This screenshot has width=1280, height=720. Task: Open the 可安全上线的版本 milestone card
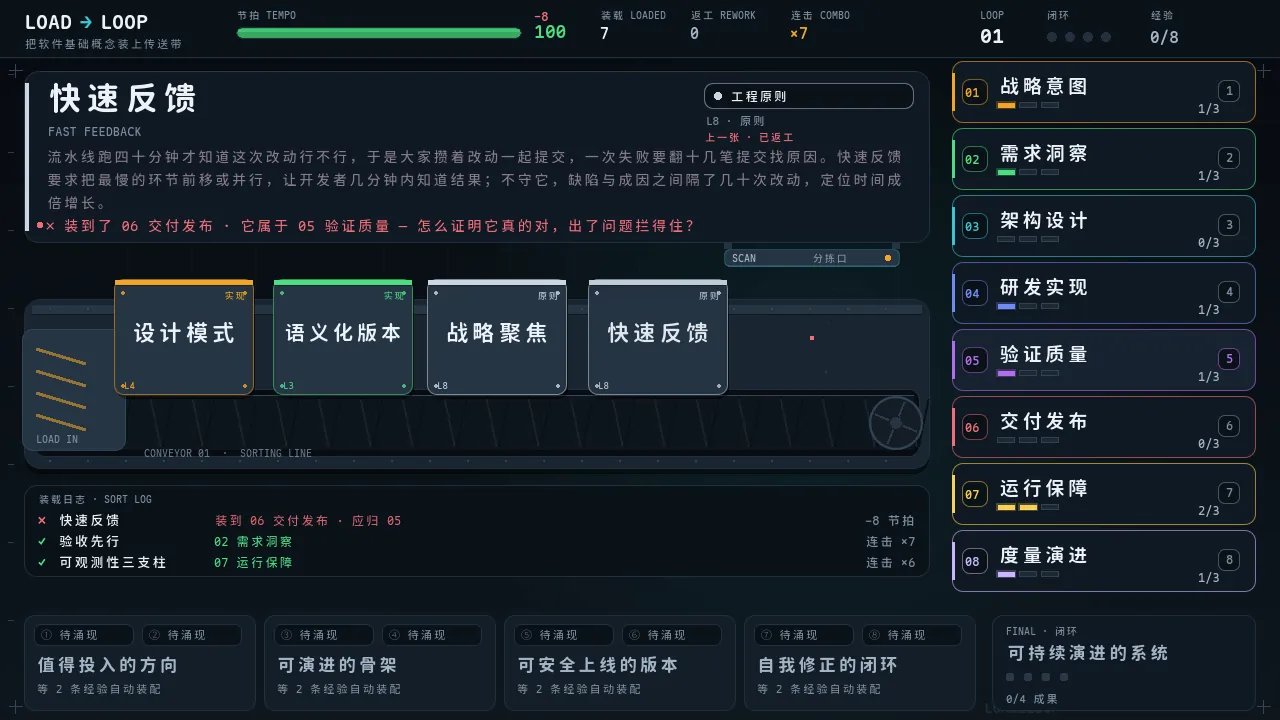[x=620, y=662]
